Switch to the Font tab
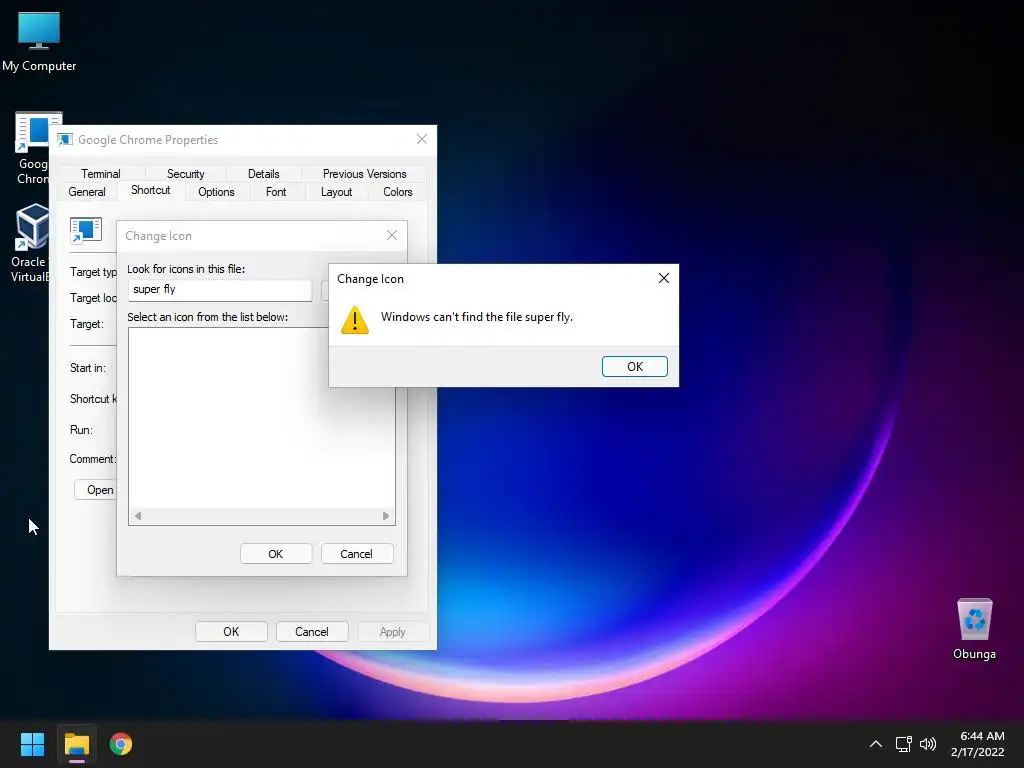 point(276,192)
